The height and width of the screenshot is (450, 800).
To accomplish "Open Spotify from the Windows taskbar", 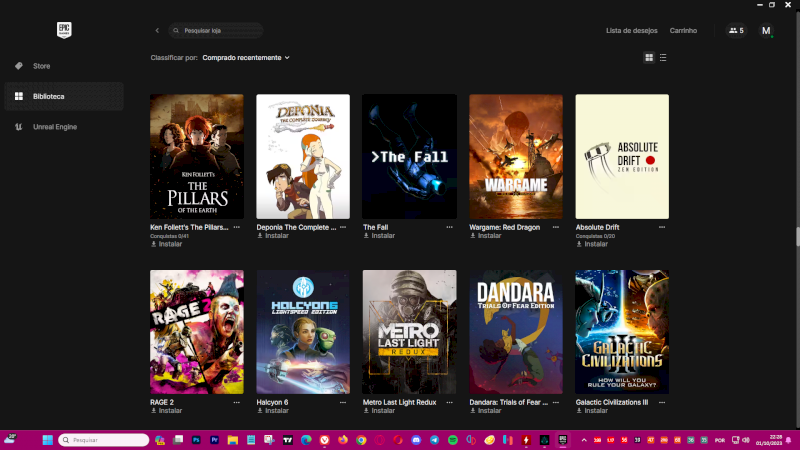I will click(x=452, y=440).
